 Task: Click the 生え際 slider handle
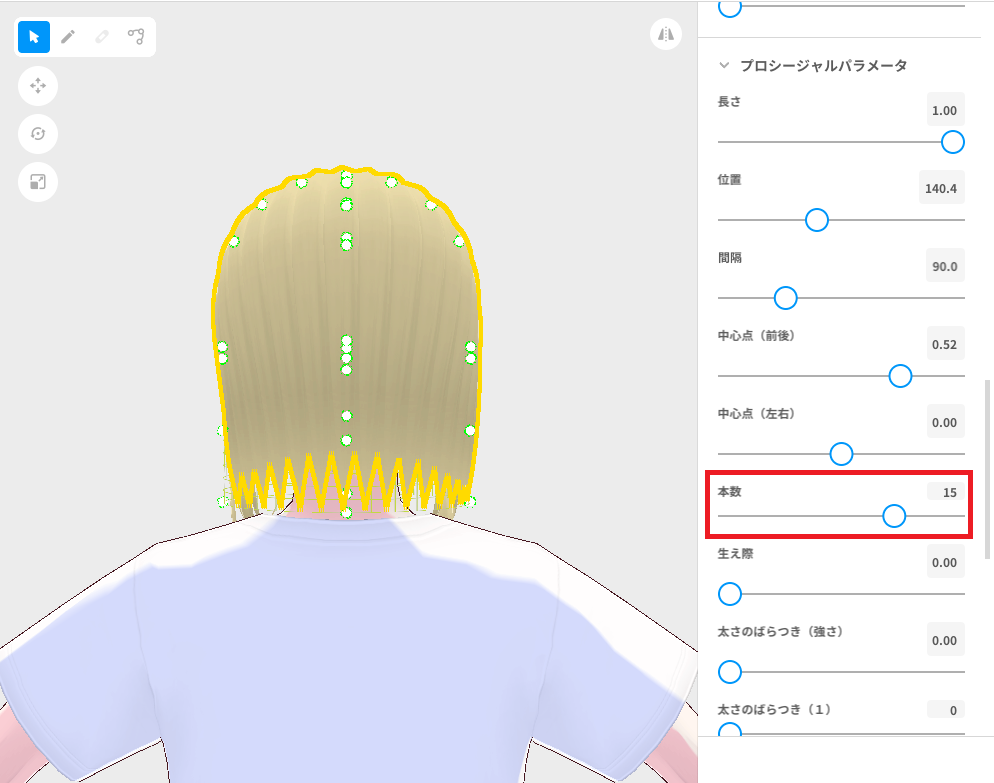[x=730, y=594]
